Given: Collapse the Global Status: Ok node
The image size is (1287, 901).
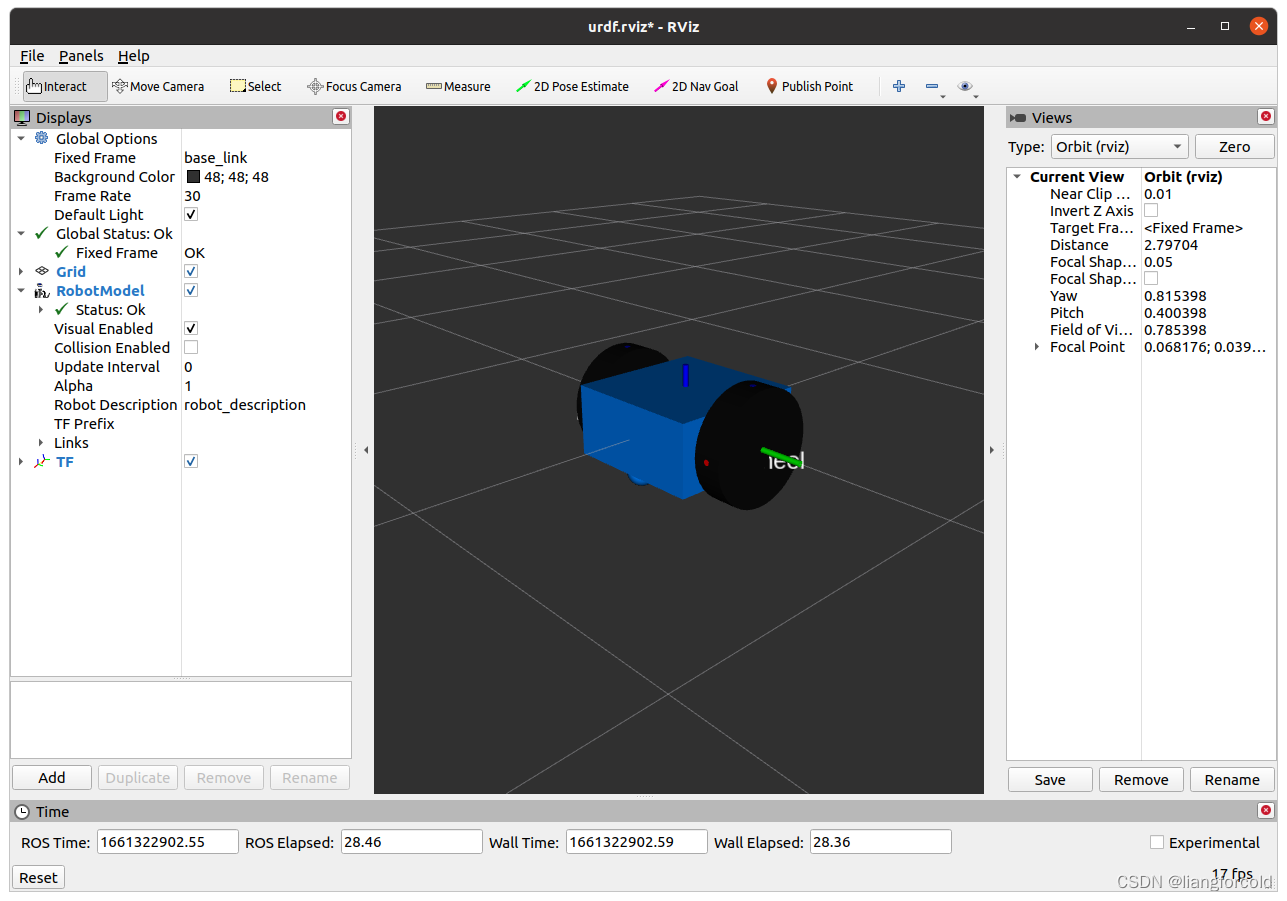Looking at the screenshot, I should [x=21, y=233].
